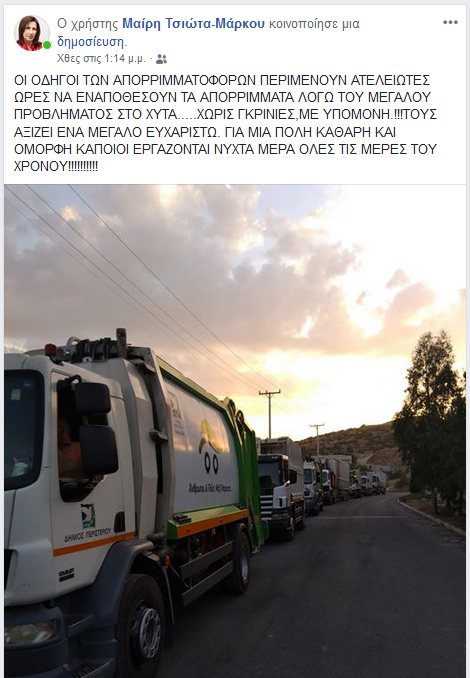Click the post text starting ΟΙ ΟΔΗΓΟΙ
Image resolution: width=470 pixels, height=678 pixels.
click(225, 123)
